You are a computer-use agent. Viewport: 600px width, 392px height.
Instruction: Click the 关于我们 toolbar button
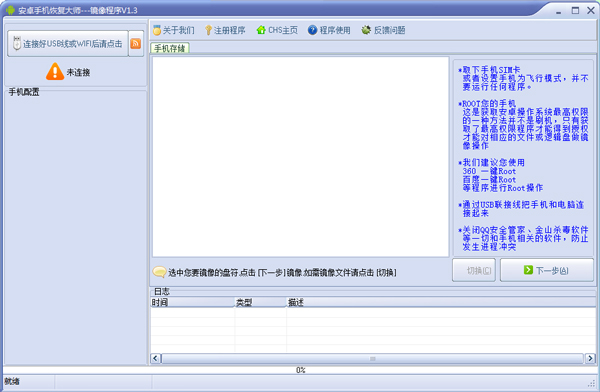tap(174, 30)
